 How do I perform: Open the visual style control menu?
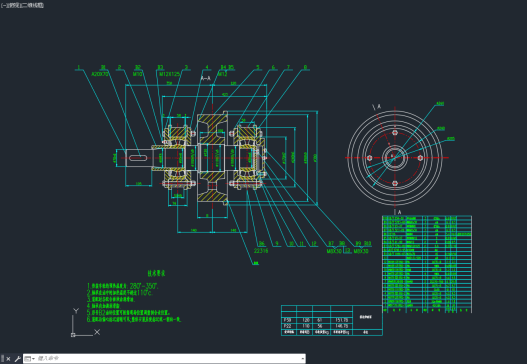coord(33,5)
